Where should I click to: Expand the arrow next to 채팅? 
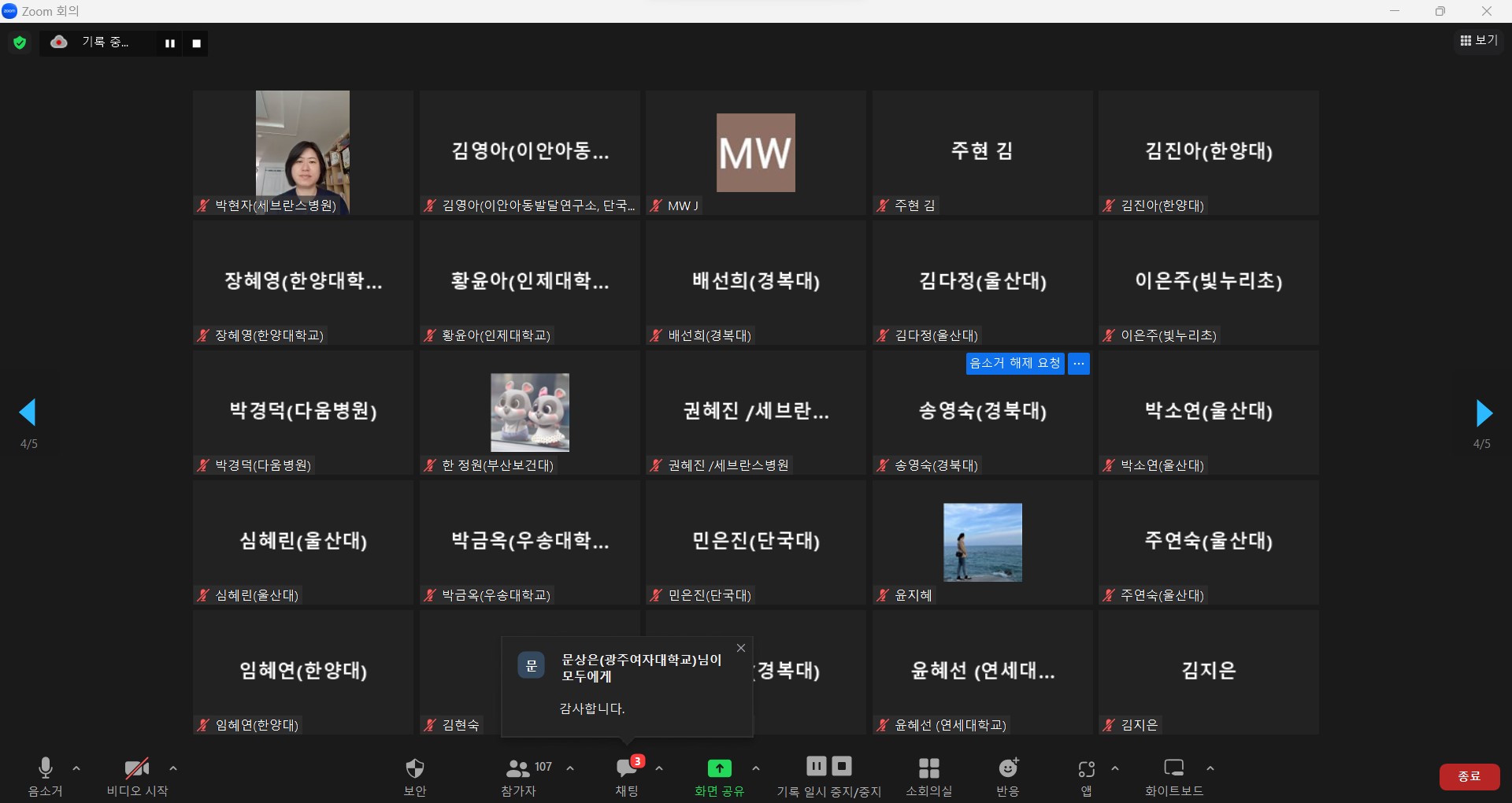[659, 768]
